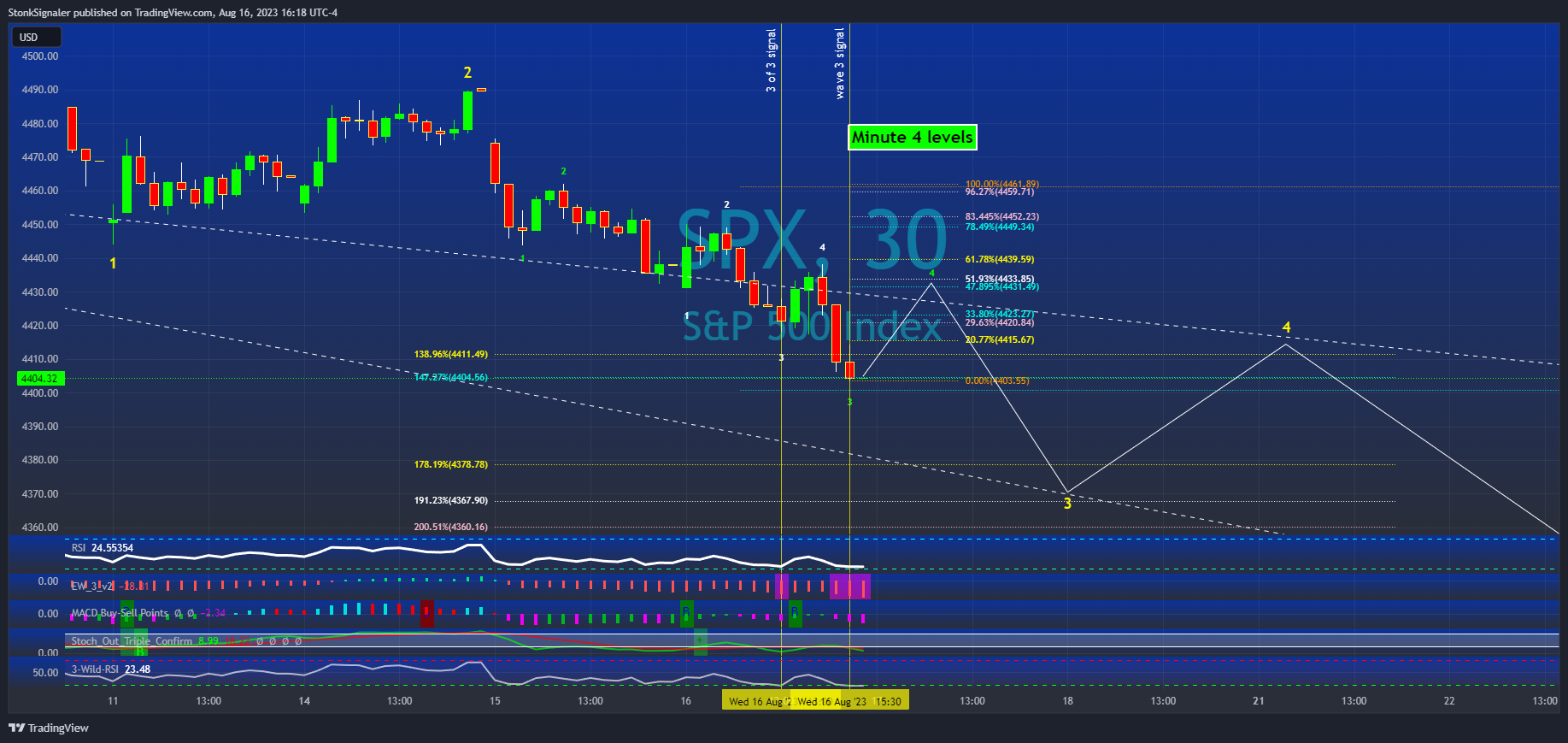This screenshot has width=1568, height=743.
Task: Select the 3-Wild-RSI 23.48 indicator legend
Action: pyautogui.click(x=111, y=669)
